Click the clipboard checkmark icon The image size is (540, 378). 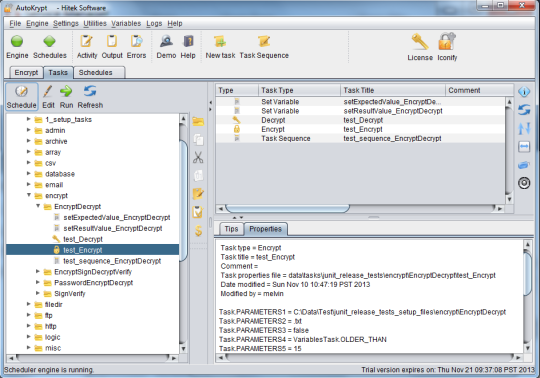pyautogui.click(x=198, y=212)
